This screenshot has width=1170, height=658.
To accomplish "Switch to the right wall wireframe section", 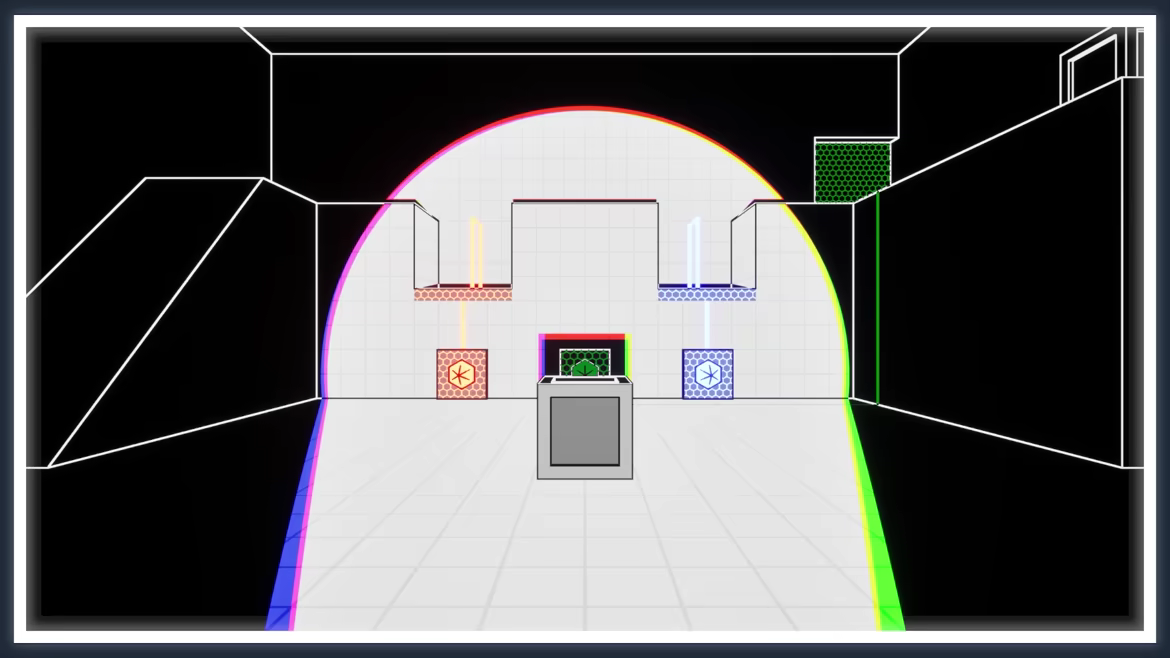I will tap(1000, 300).
